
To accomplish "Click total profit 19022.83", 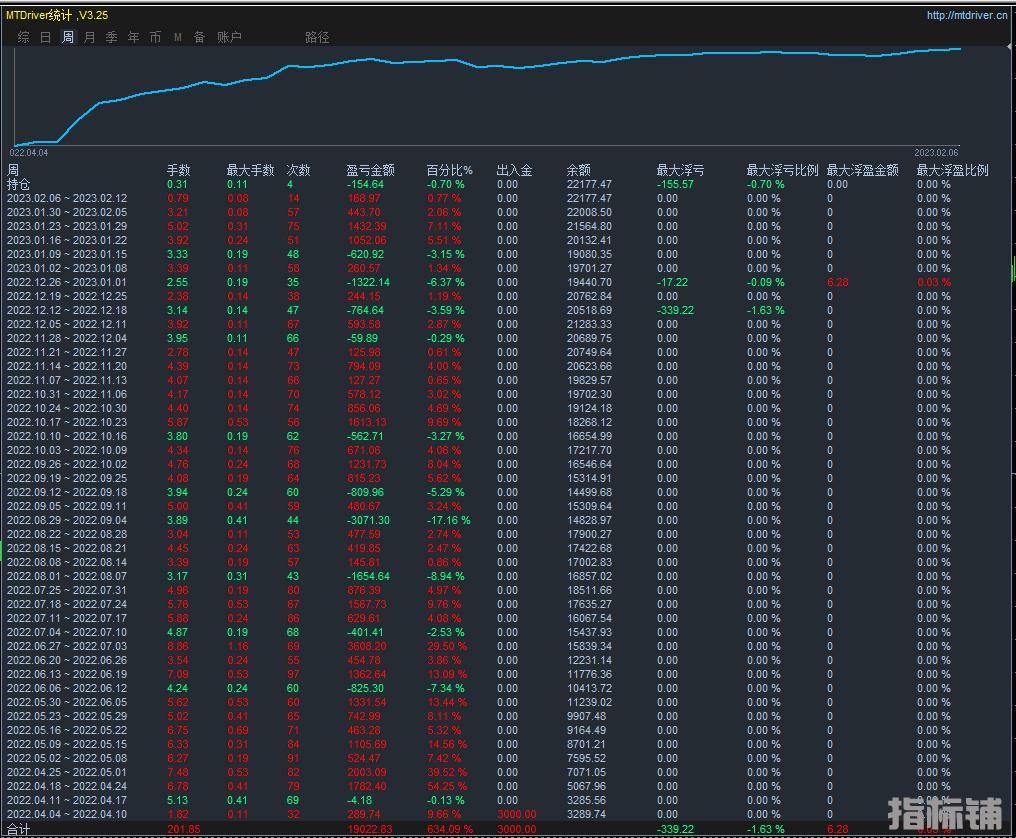I will pyautogui.click(x=369, y=829).
